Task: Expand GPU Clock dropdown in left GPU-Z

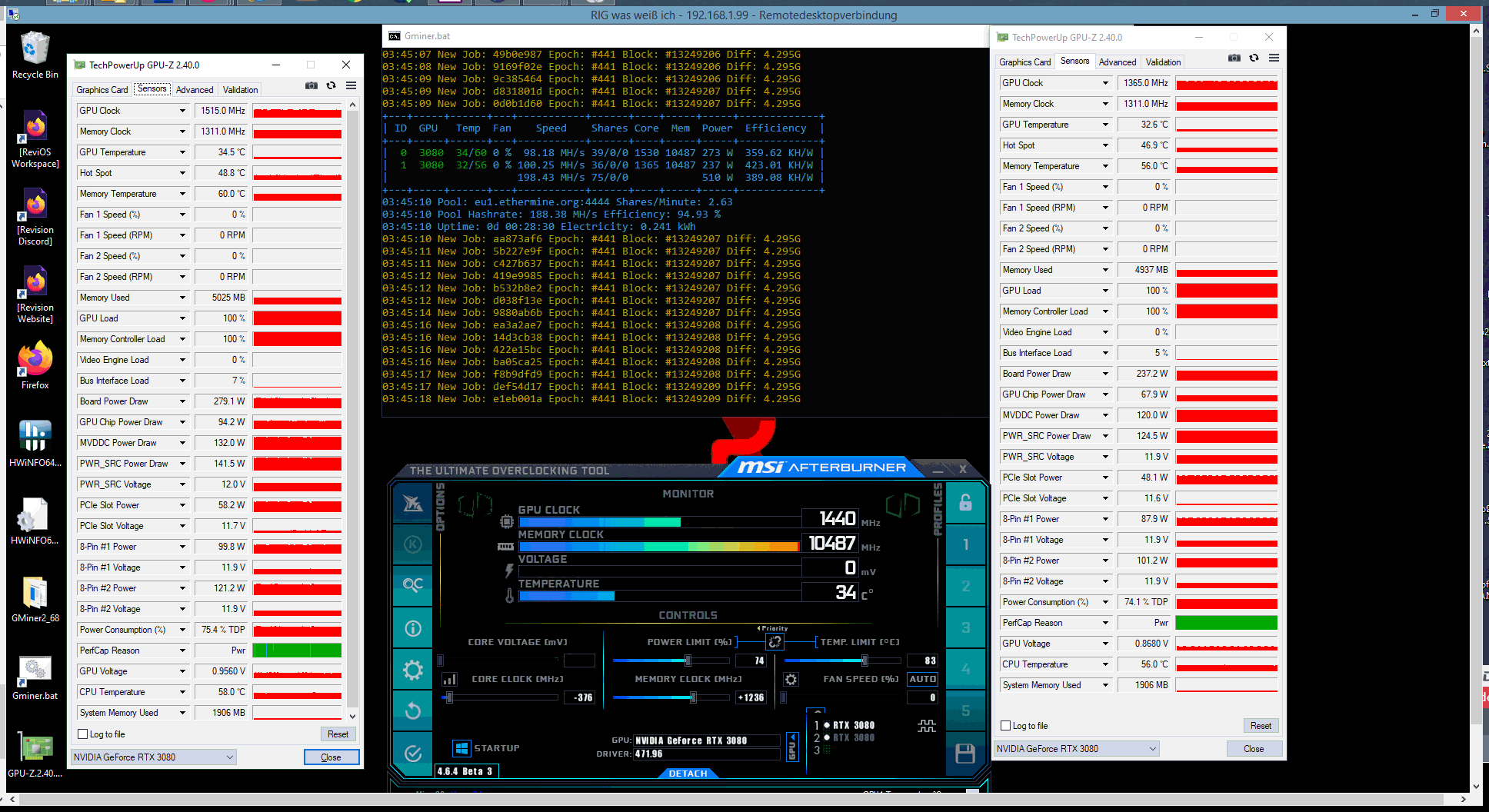Action: (x=182, y=111)
